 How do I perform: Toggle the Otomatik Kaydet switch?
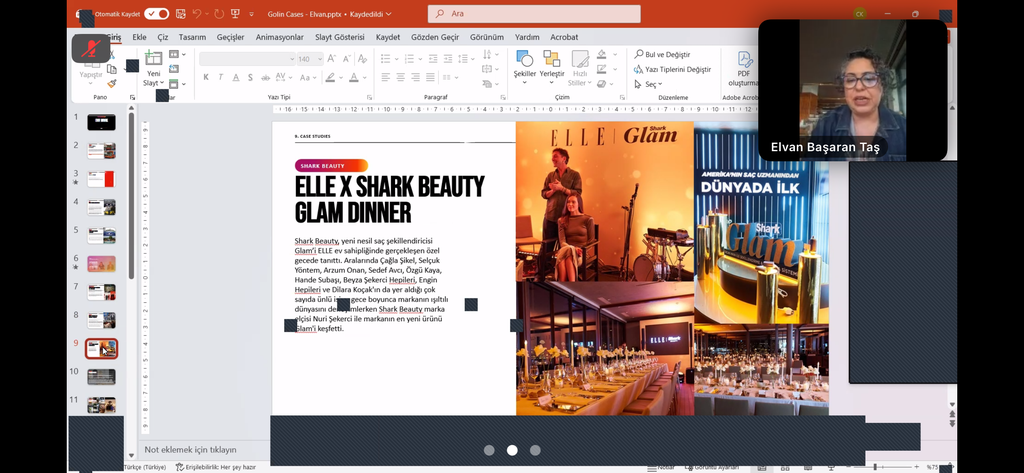point(156,14)
